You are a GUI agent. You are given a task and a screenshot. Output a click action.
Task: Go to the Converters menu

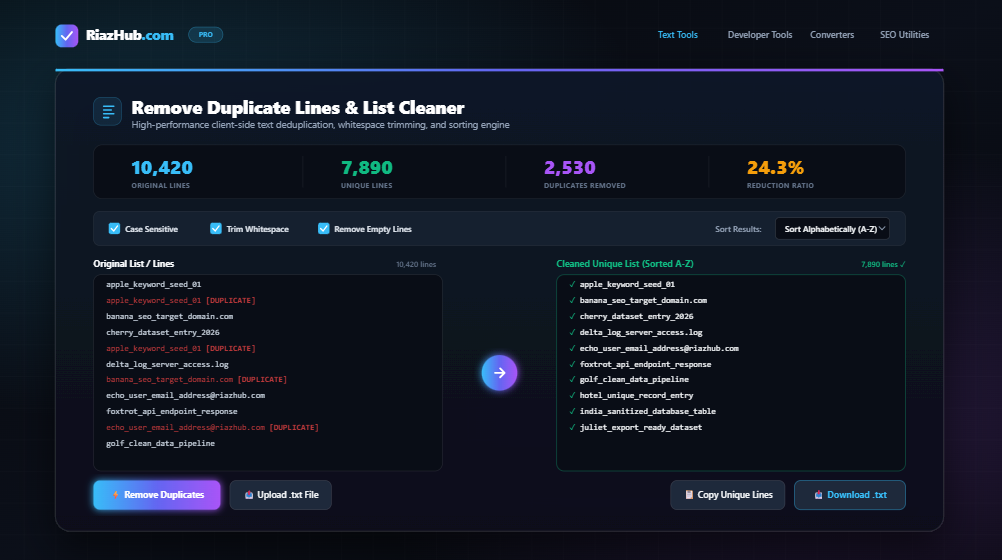[832, 35]
